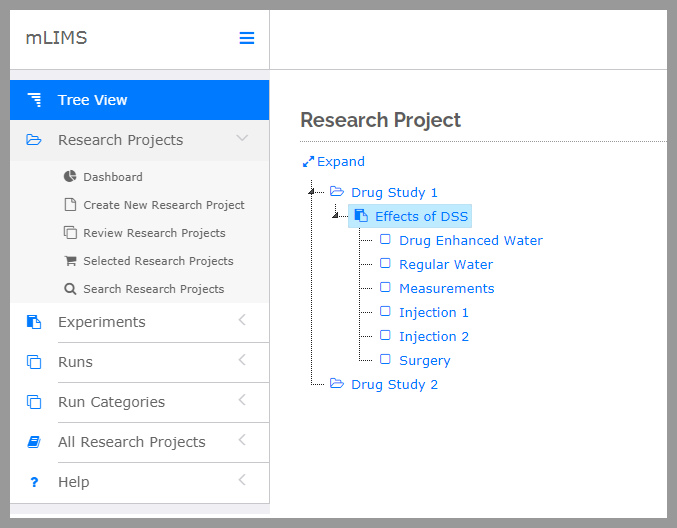Click the hamburger menu icon
This screenshot has width=677, height=528.
246,38
